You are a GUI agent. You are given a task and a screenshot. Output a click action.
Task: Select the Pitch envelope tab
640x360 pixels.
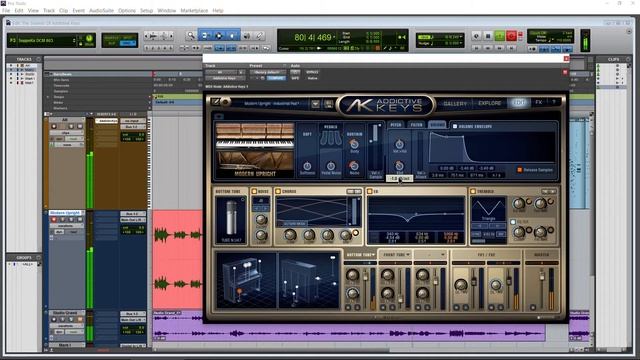coord(396,125)
